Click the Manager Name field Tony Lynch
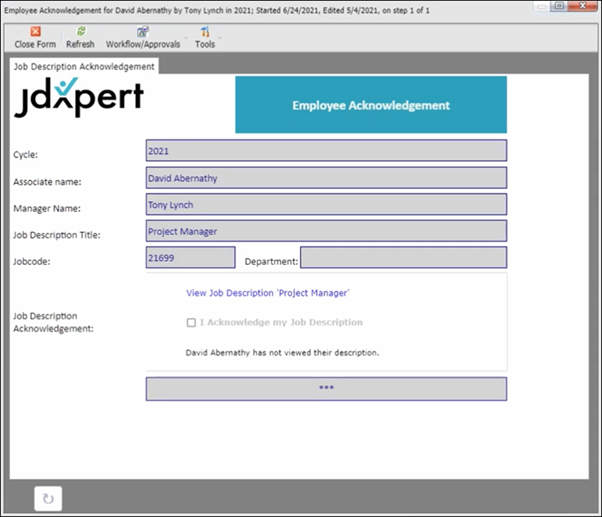The width and height of the screenshot is (602, 517). coord(326,204)
